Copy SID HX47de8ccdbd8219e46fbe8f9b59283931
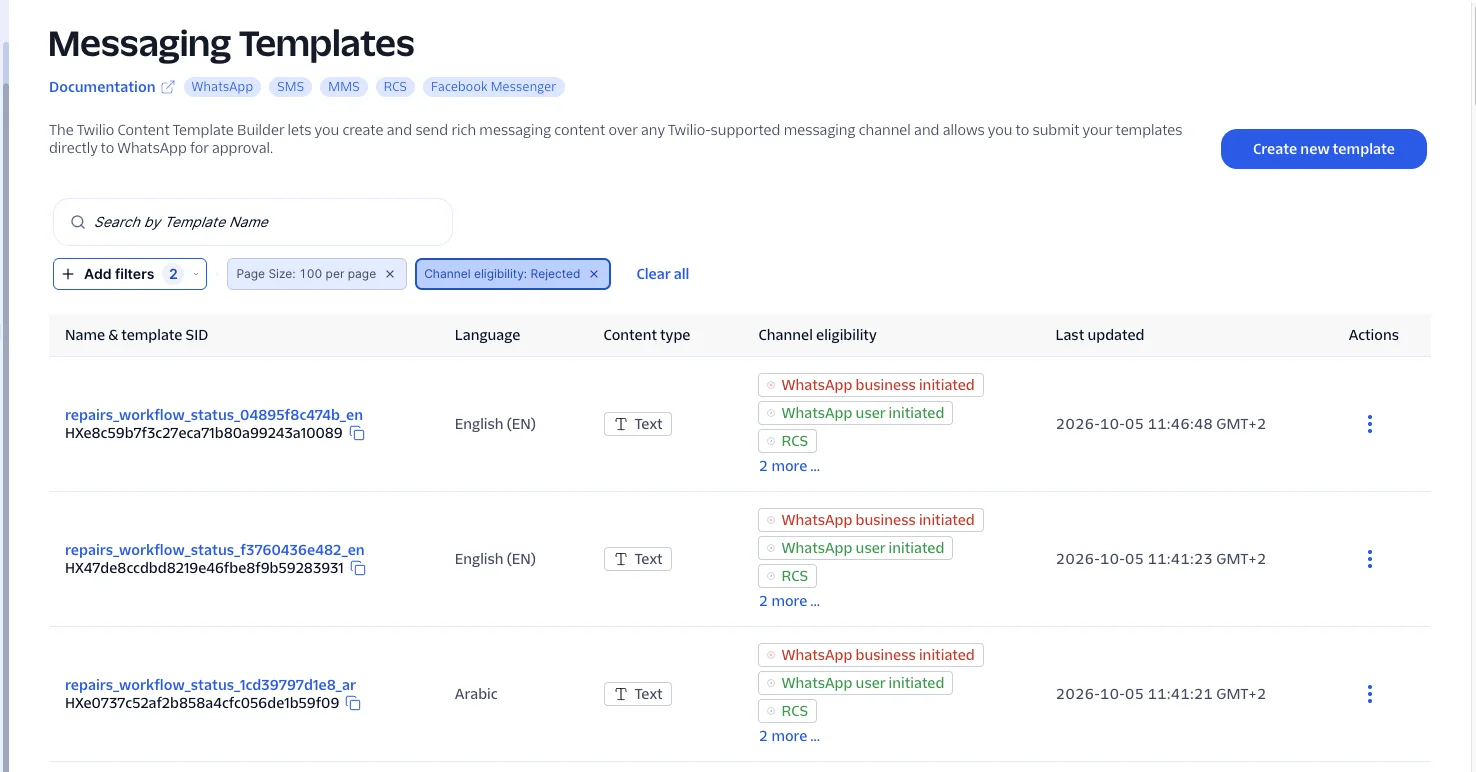This screenshot has width=1476, height=772. tap(358, 569)
